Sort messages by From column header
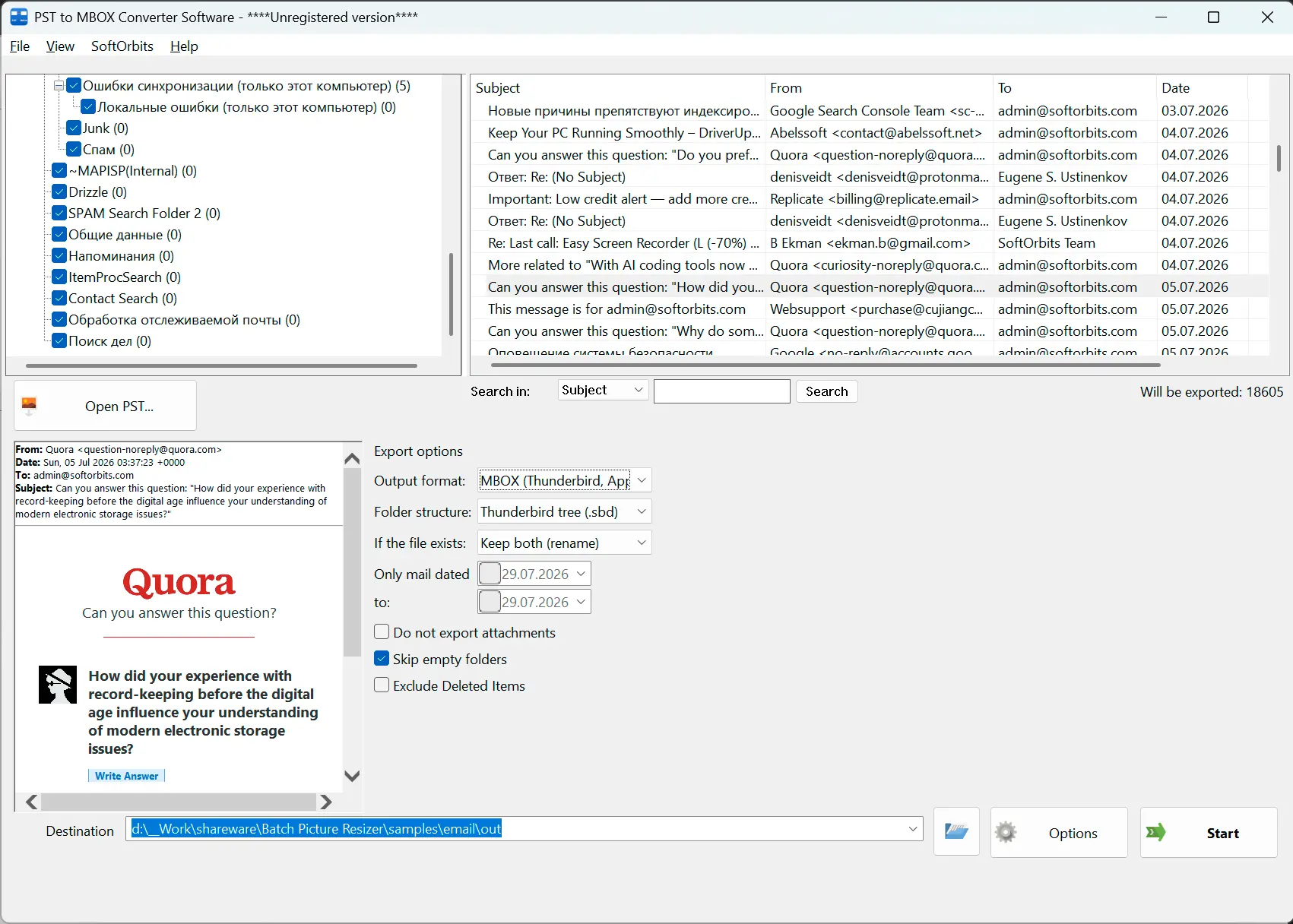Viewport: 1293px width, 924px height. tap(879, 88)
